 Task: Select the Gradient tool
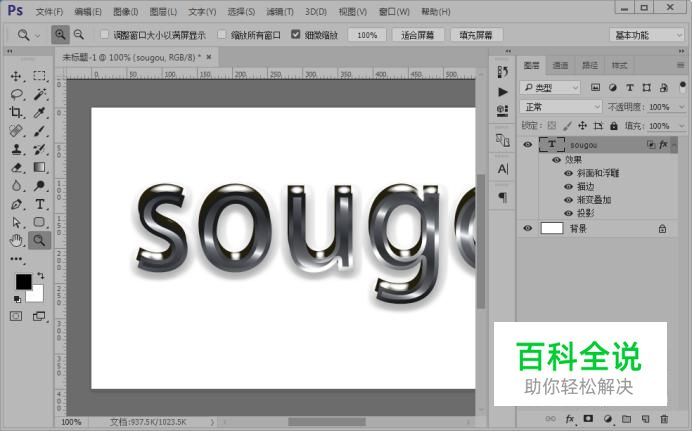(x=39, y=168)
